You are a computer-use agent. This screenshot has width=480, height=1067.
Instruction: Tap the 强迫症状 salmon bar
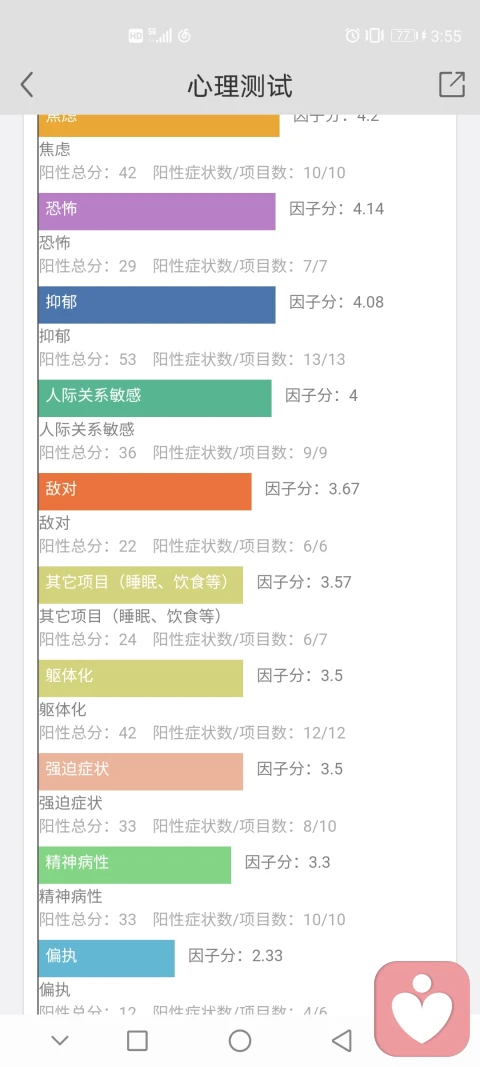click(x=141, y=771)
